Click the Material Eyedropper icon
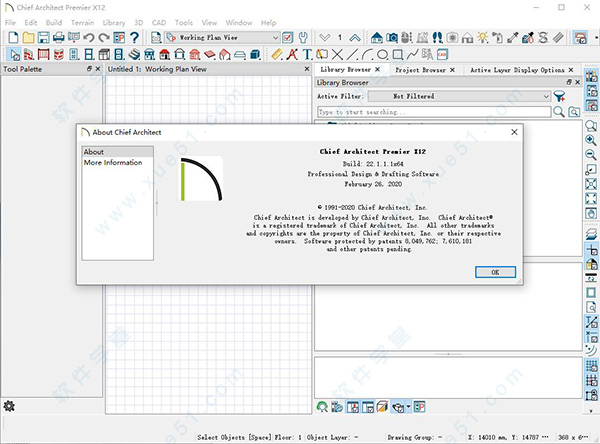This screenshot has height=444, width=600. point(512,38)
